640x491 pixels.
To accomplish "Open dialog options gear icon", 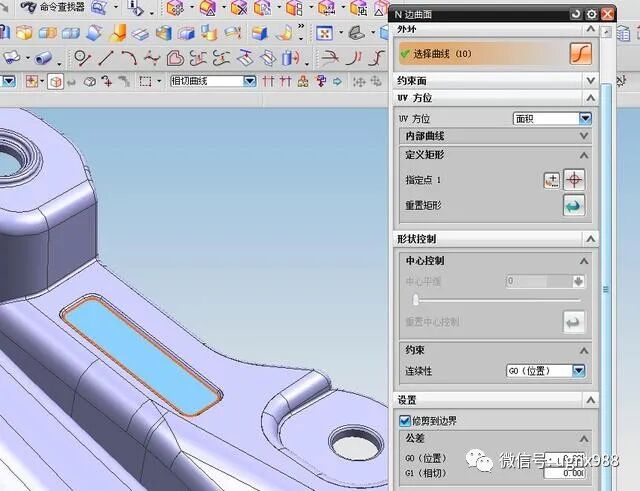I will (591, 14).
